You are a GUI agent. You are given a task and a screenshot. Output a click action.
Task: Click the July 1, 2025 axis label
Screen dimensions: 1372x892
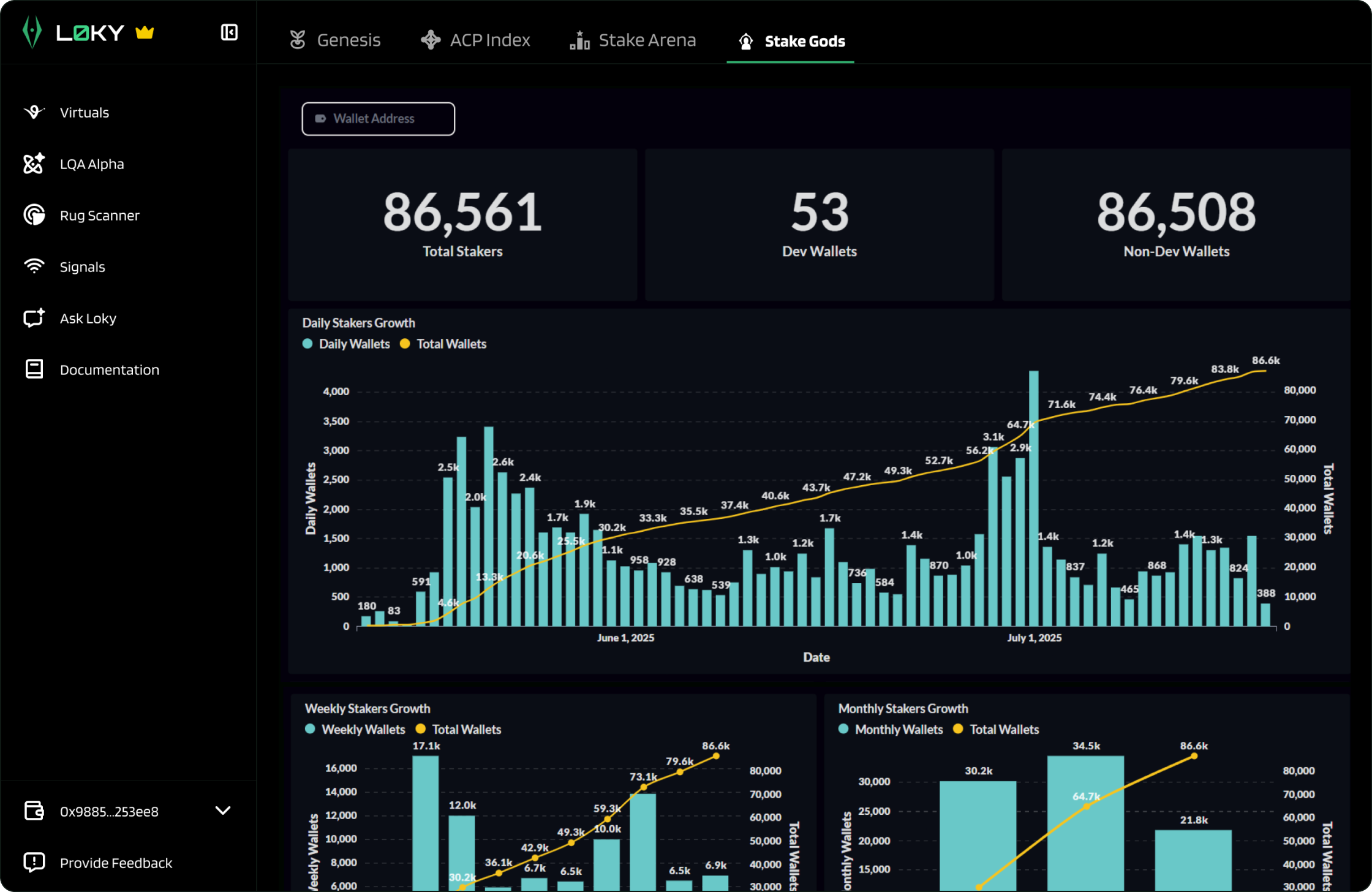click(x=1035, y=638)
